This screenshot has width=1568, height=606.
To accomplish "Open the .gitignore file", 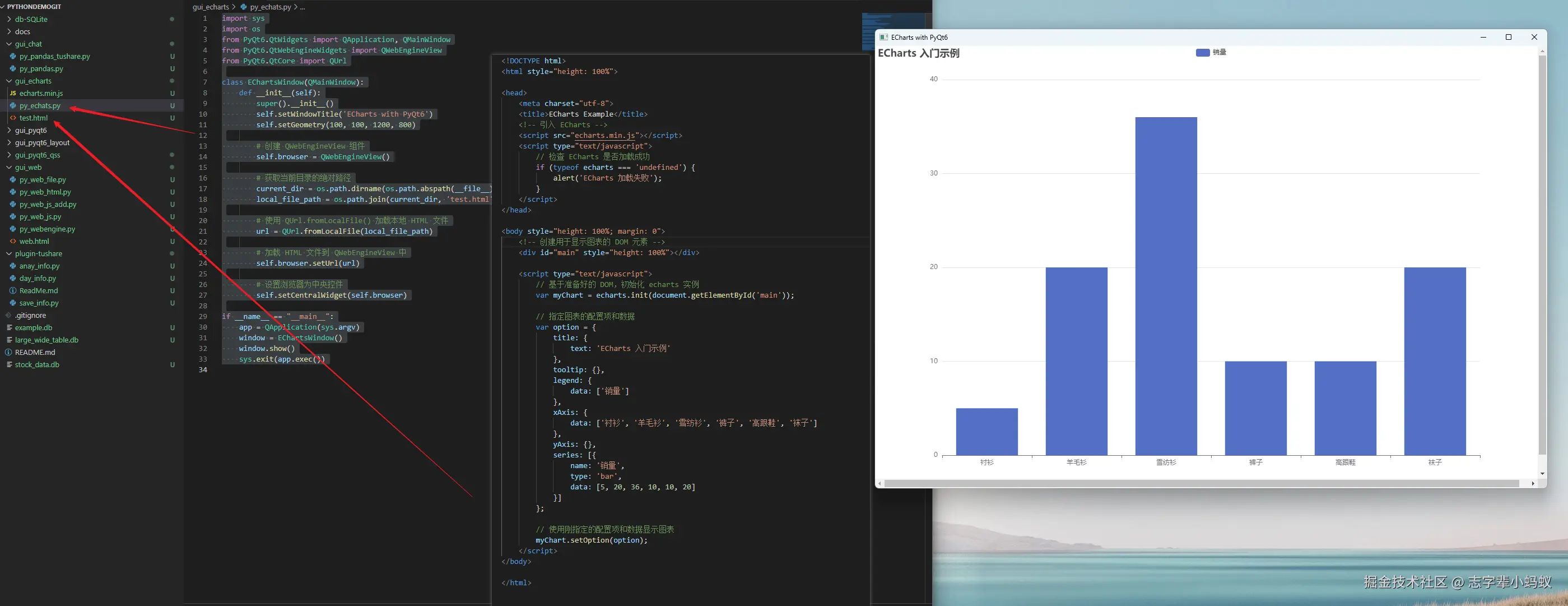I will tap(30, 316).
